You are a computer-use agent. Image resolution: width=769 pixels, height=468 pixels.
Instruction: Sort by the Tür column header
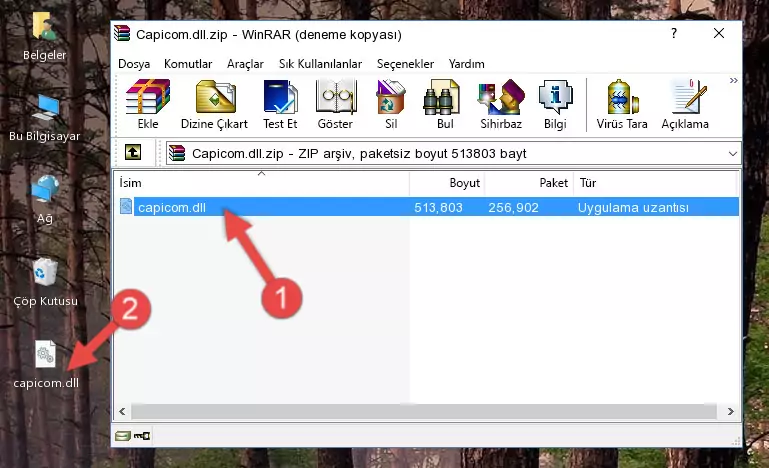tap(655, 183)
